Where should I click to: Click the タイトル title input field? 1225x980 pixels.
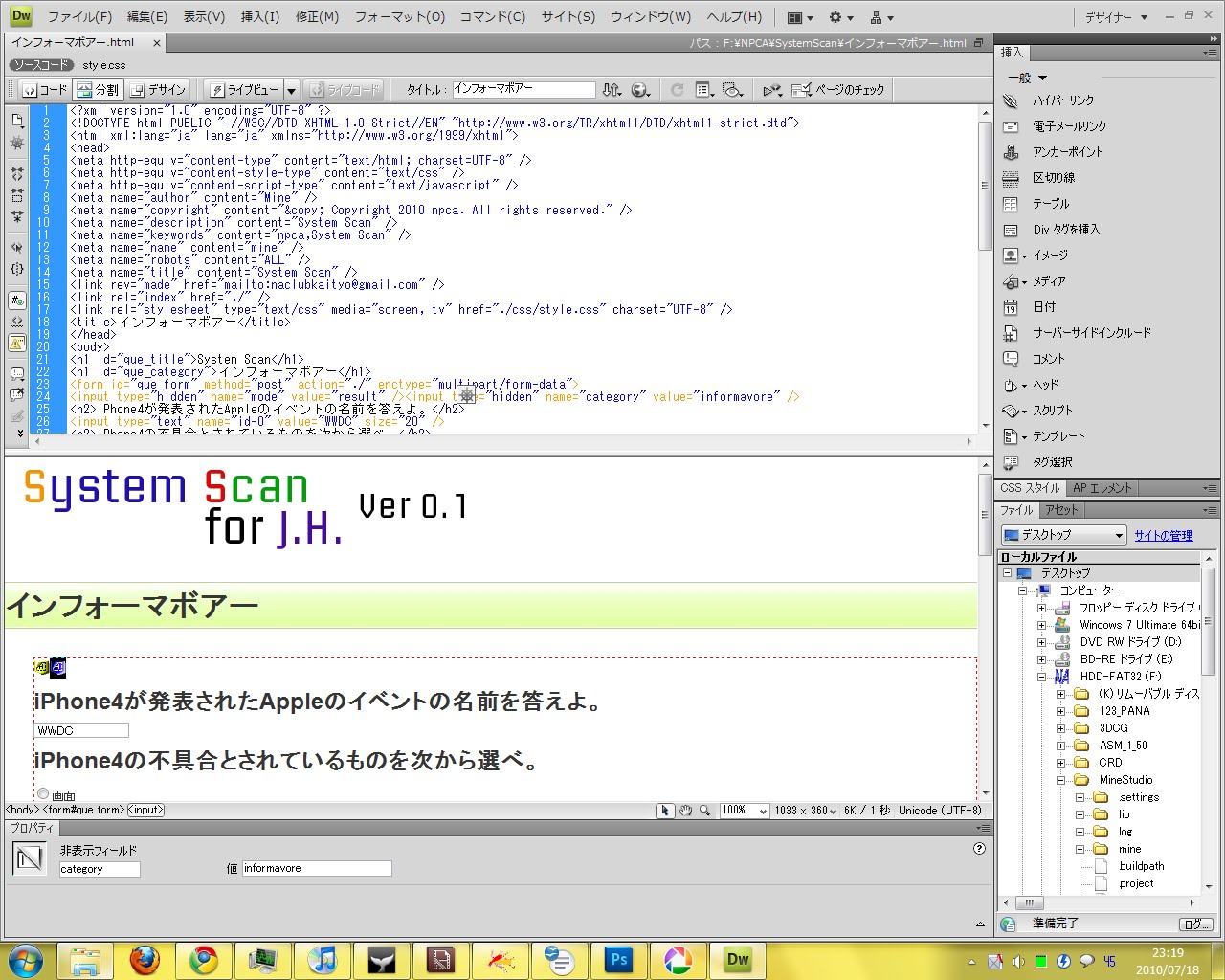tap(523, 89)
